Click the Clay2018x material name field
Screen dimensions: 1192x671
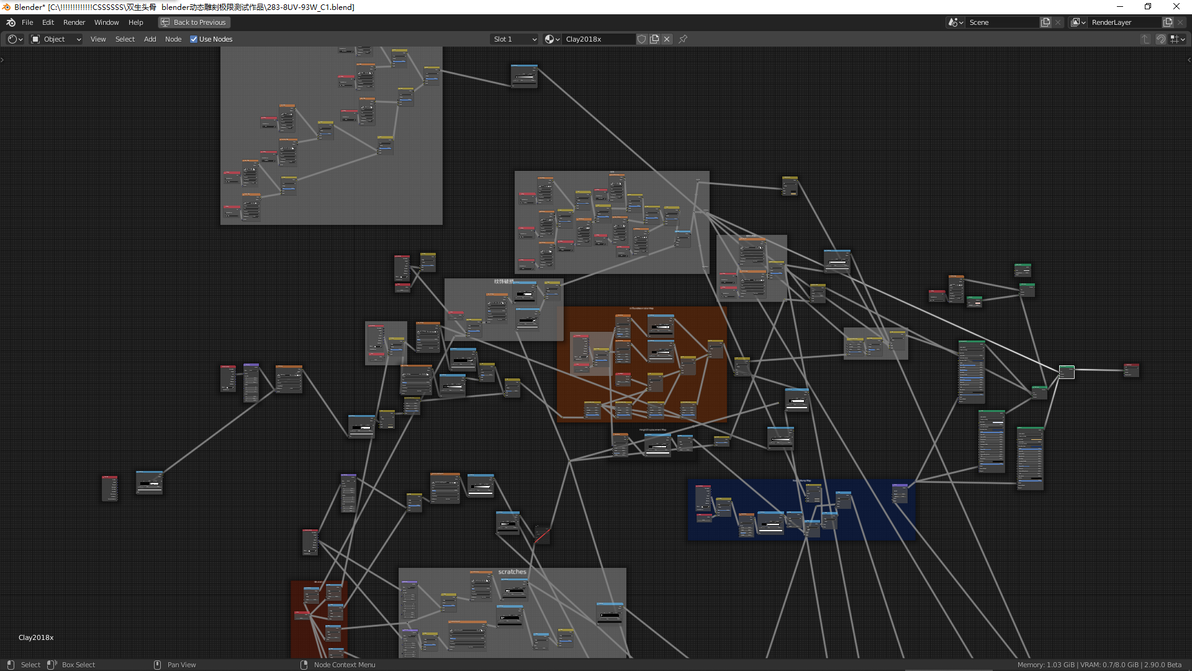[x=598, y=40]
